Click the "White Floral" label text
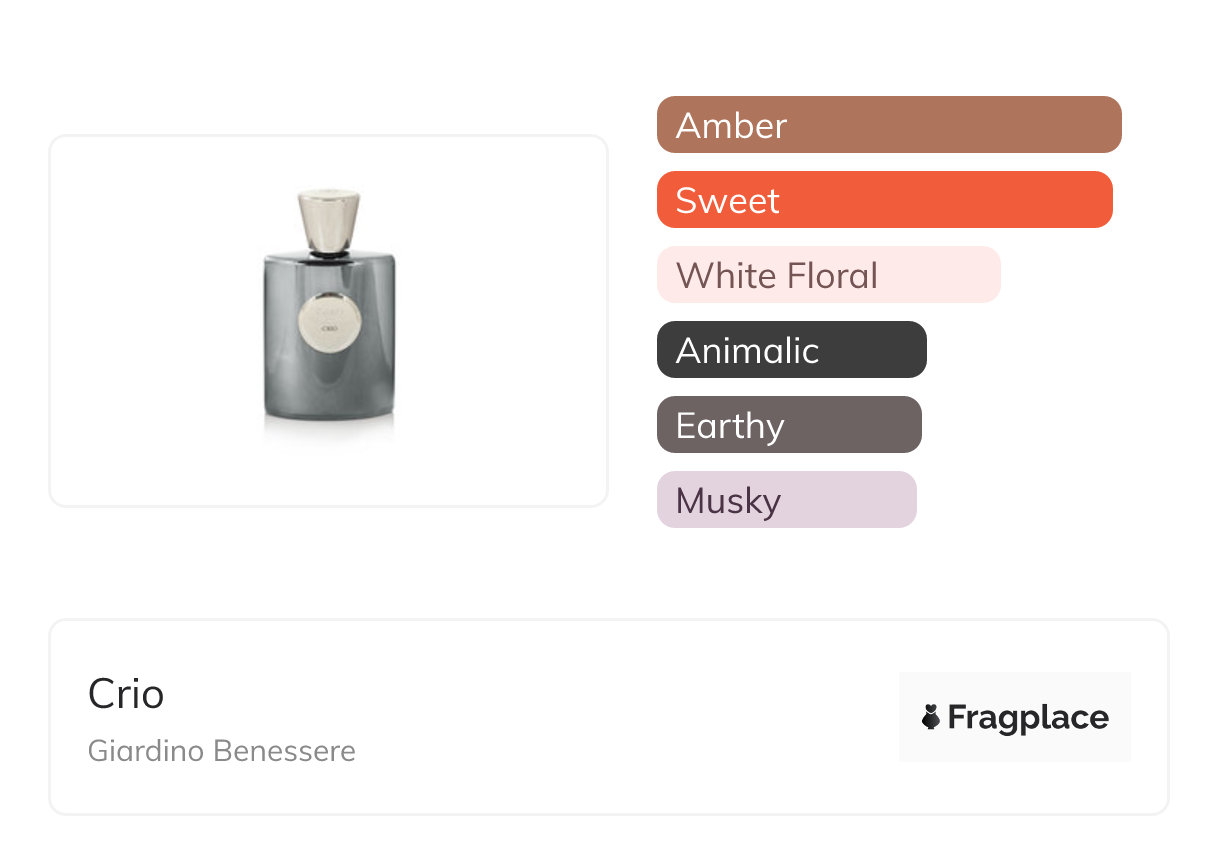 tap(777, 276)
